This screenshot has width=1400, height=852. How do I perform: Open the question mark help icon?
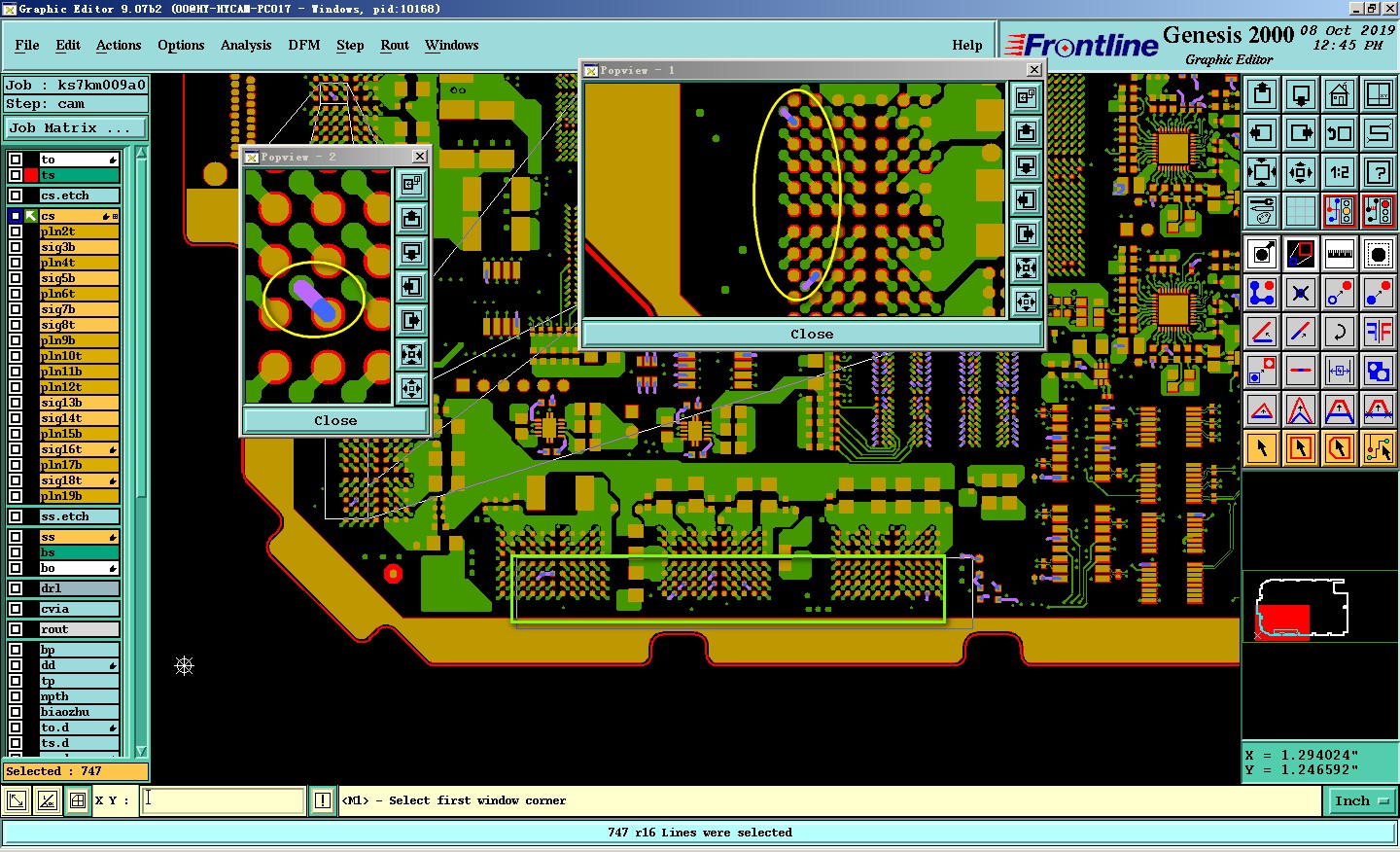pyautogui.click(x=1379, y=173)
